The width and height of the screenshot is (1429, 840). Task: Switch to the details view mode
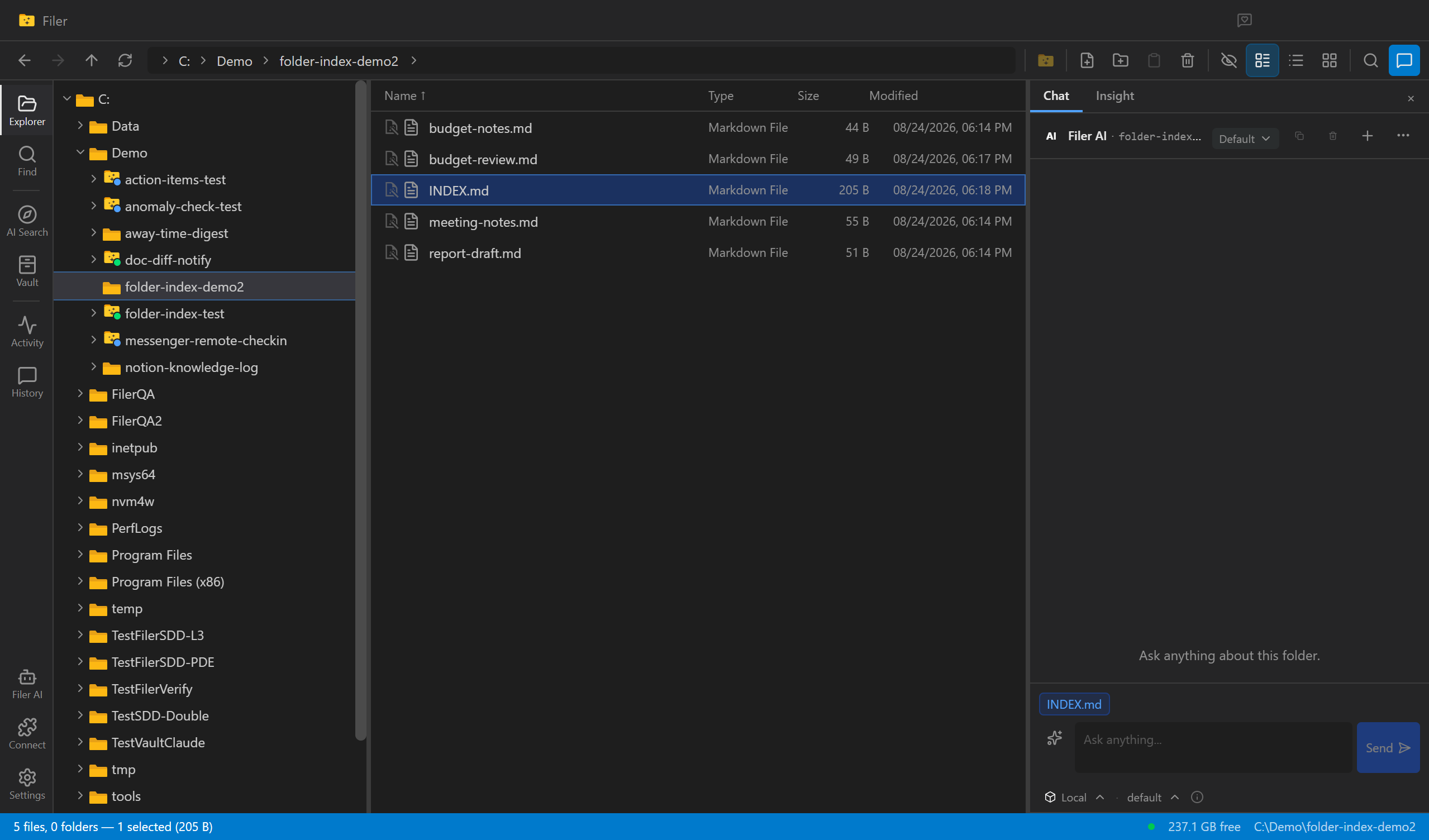(1263, 61)
